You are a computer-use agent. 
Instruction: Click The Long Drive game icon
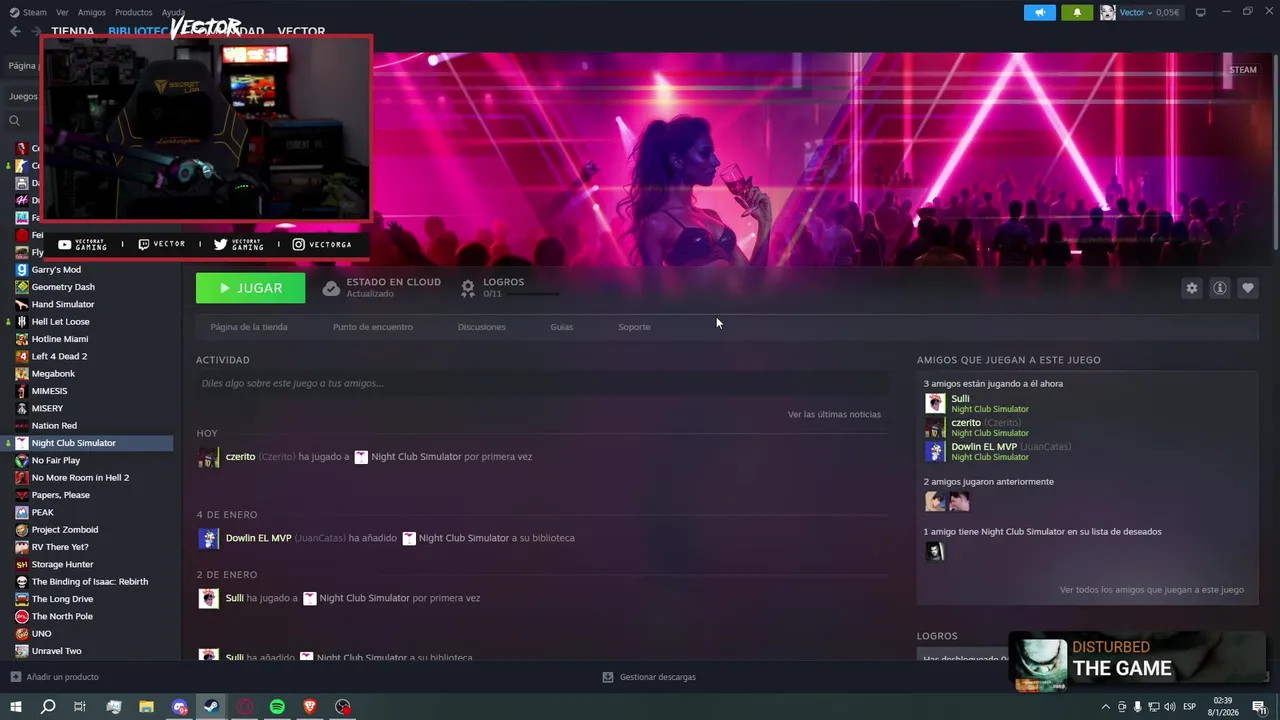pyautogui.click(x=22, y=599)
